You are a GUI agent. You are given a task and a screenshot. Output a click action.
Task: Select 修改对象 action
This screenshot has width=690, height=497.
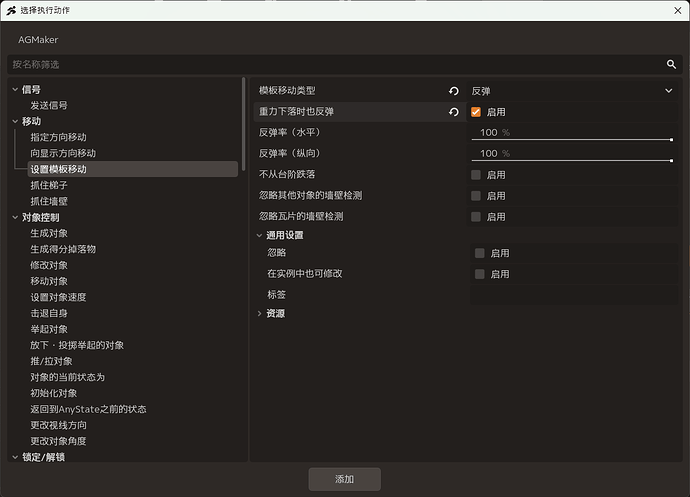tap(49, 265)
